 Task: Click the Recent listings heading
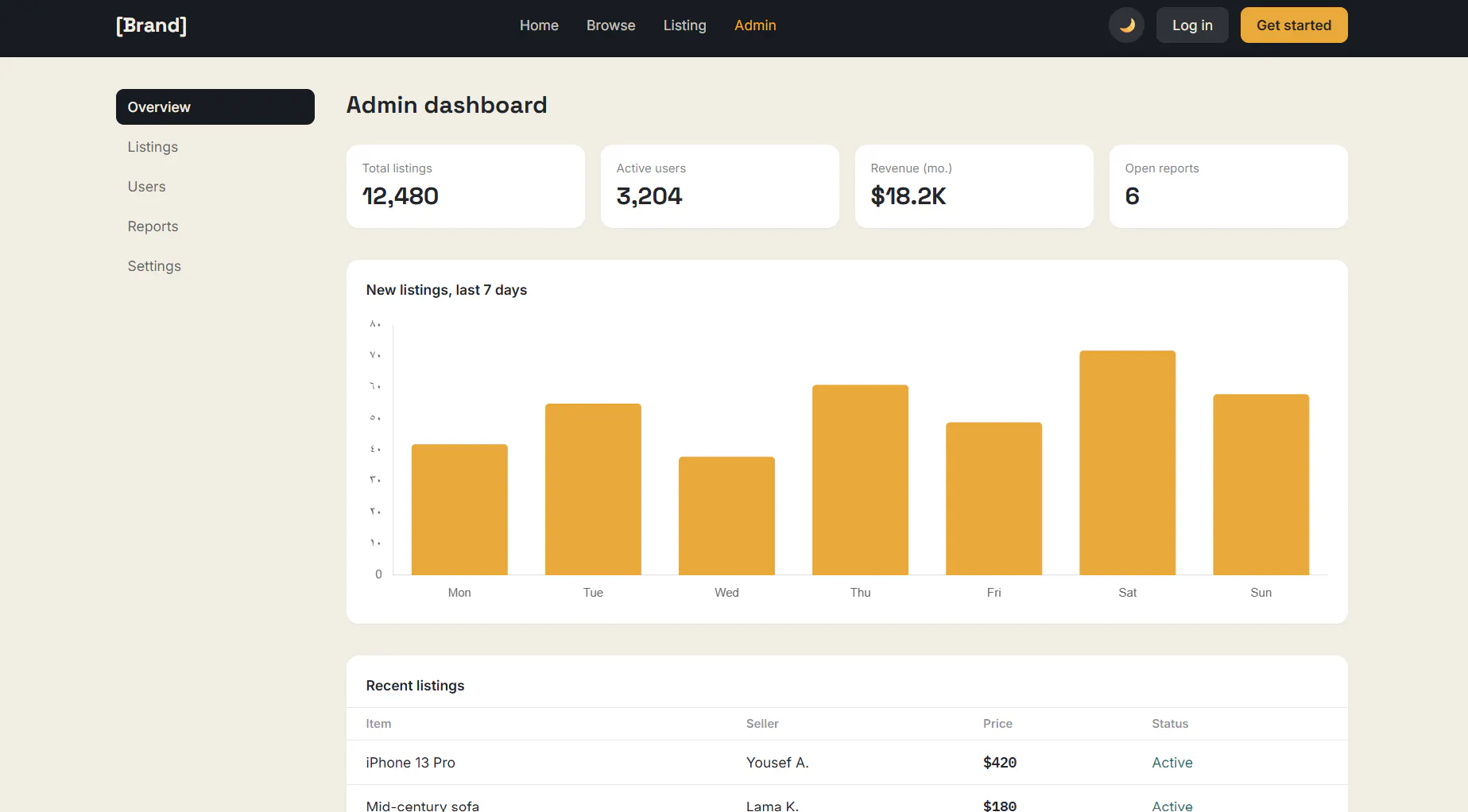coord(415,686)
